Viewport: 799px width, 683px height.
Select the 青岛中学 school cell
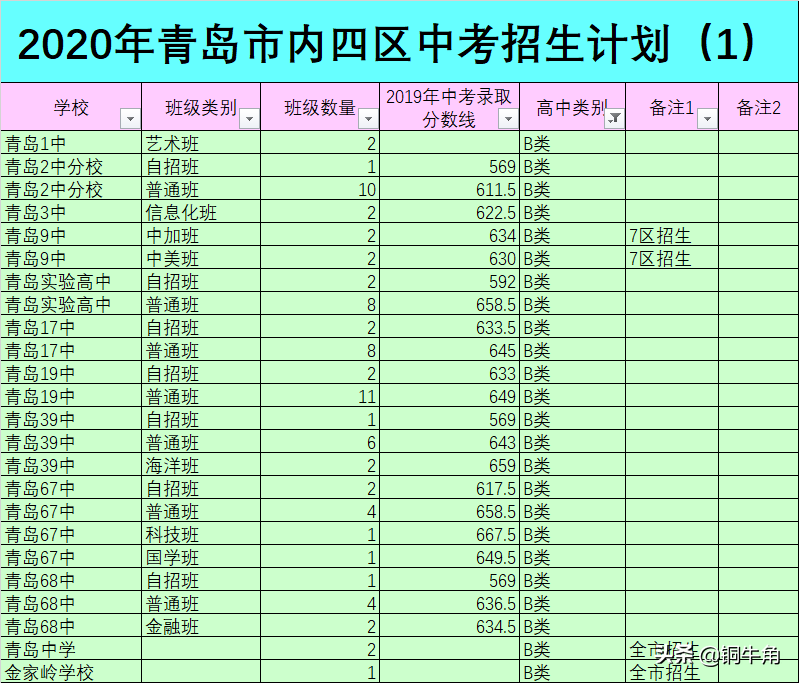coord(71,649)
